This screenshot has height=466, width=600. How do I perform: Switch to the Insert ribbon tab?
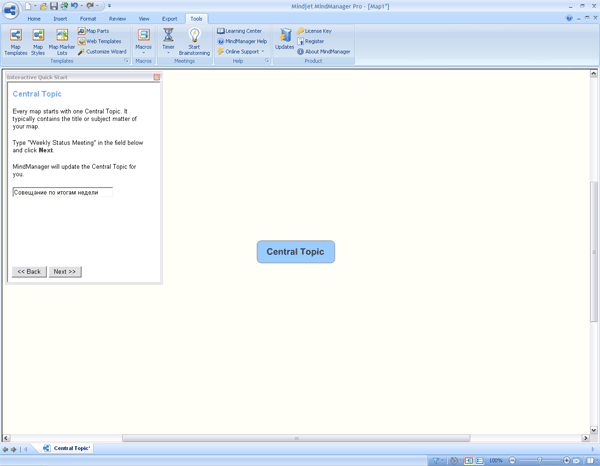pos(60,19)
